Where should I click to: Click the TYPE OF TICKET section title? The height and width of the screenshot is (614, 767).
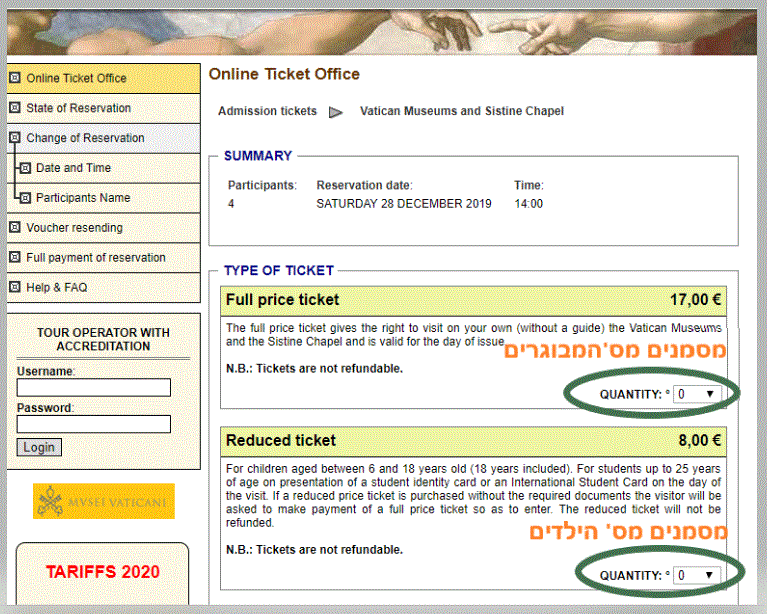279,270
